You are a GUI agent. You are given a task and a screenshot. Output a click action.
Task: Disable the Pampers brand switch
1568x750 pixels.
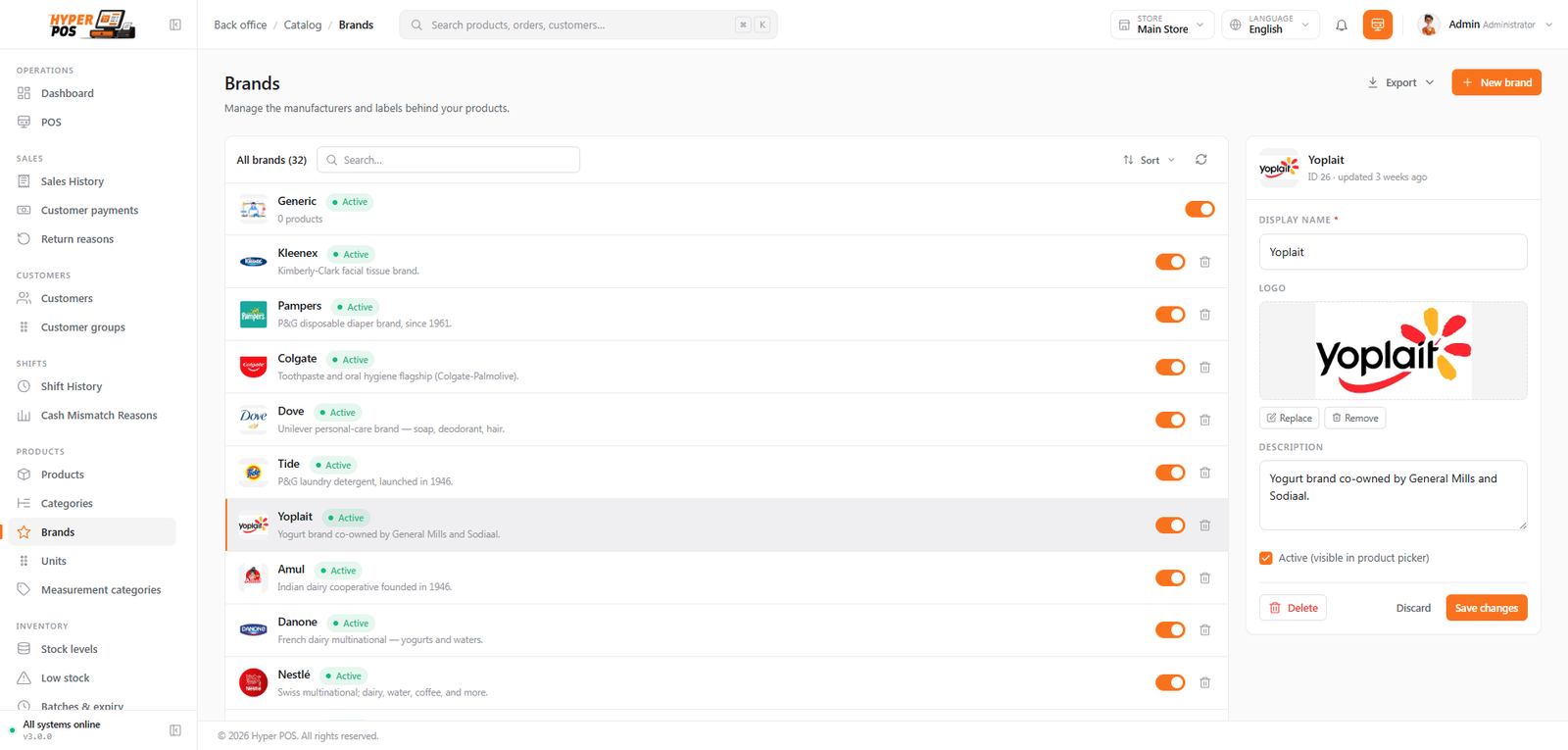coord(1170,315)
